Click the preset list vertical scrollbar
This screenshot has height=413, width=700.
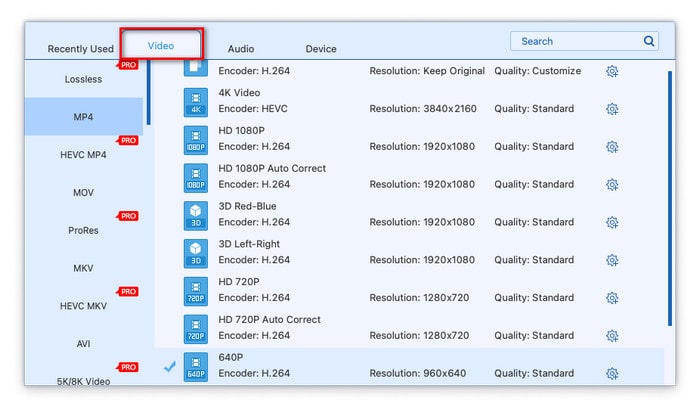669,200
